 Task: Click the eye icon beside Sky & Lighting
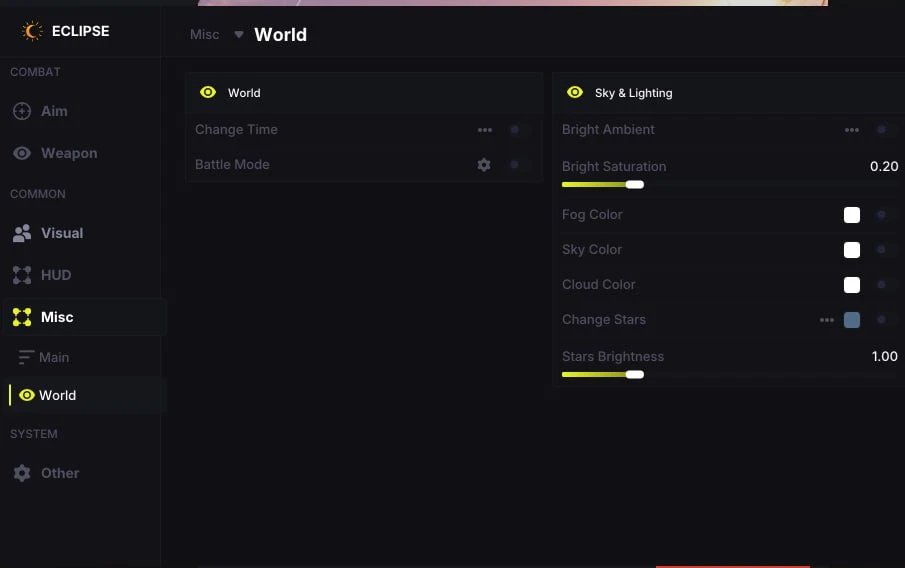point(575,92)
